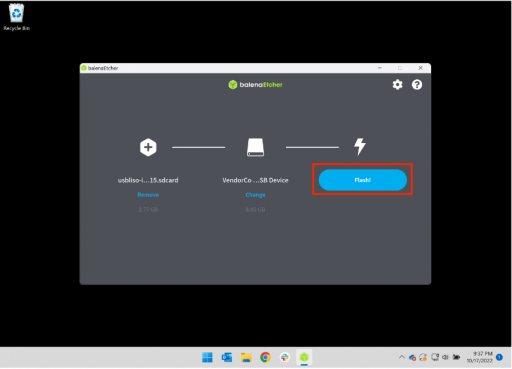Screen dimensions: 512x369
Task: Open Outlook from the taskbar
Action: [x=227, y=357]
